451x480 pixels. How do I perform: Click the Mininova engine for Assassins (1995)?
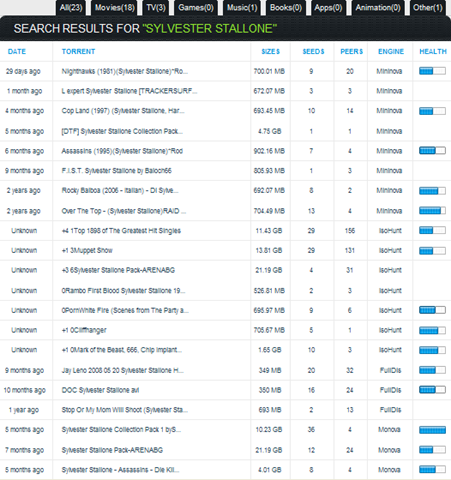pyautogui.click(x=389, y=151)
